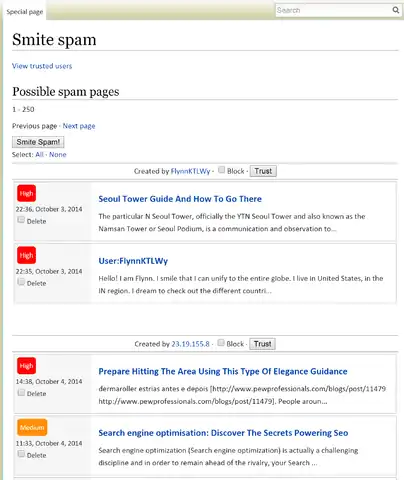The width and height of the screenshot is (404, 480).
Task: Select None link to clear selection
Action: pyautogui.click(x=58, y=154)
